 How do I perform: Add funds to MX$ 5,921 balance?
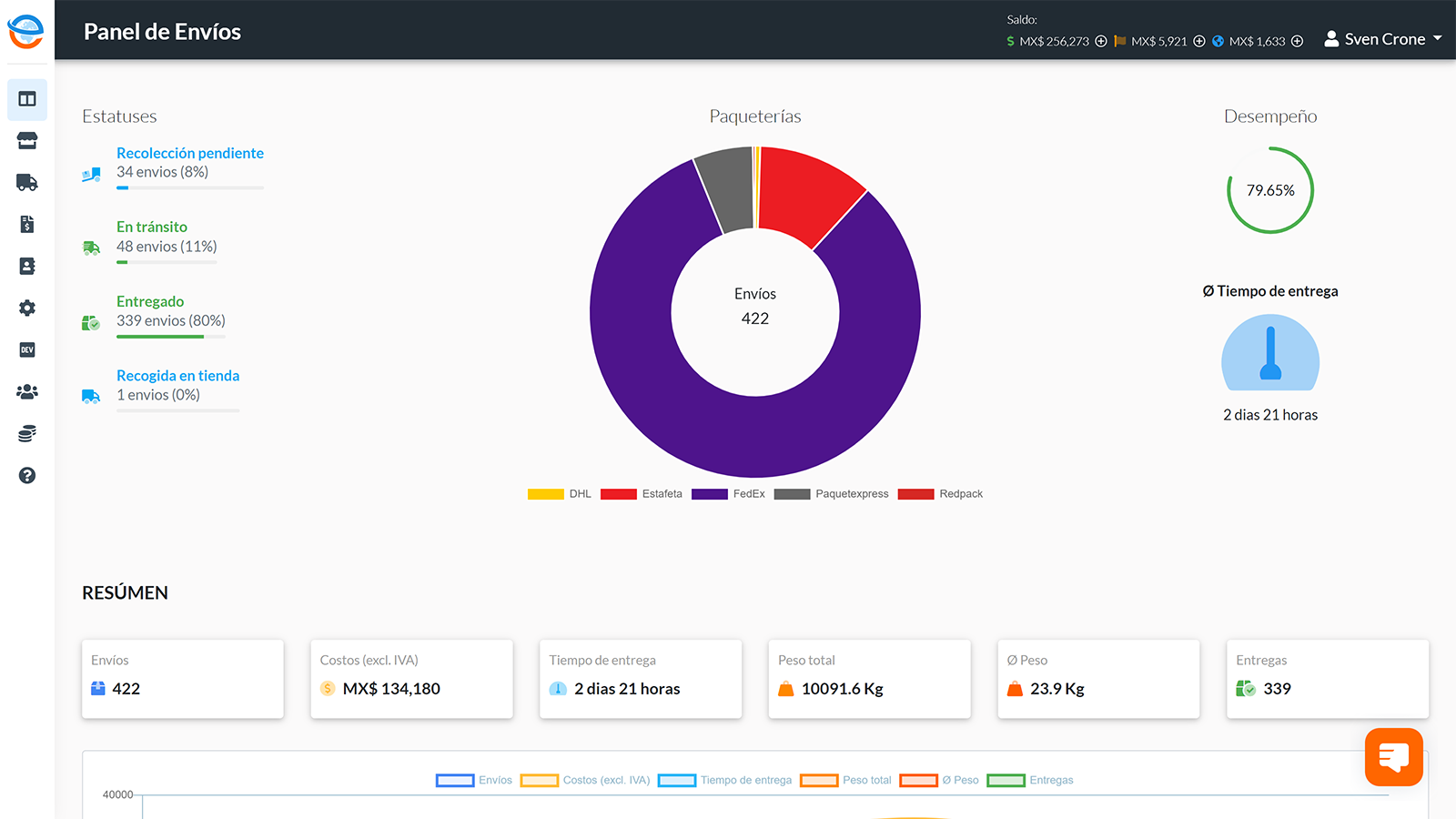(1199, 41)
